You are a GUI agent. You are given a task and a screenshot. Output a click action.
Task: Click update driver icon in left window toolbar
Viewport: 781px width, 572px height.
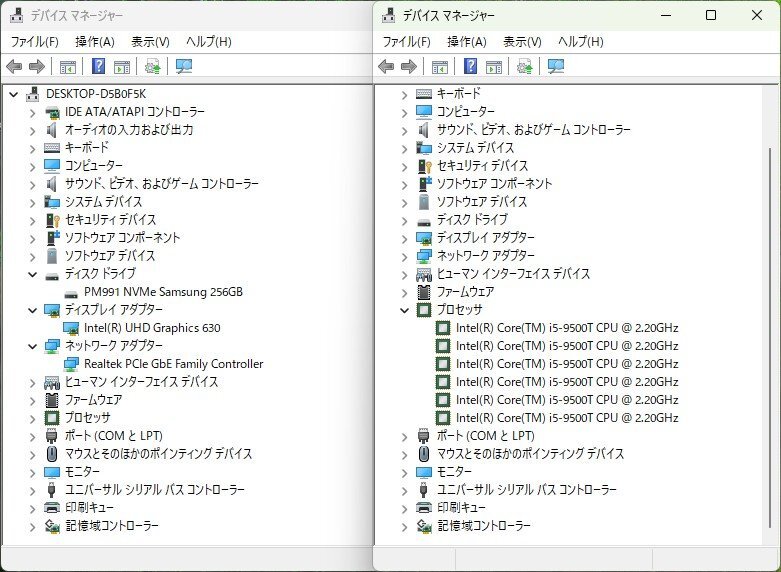pyautogui.click(x=152, y=66)
